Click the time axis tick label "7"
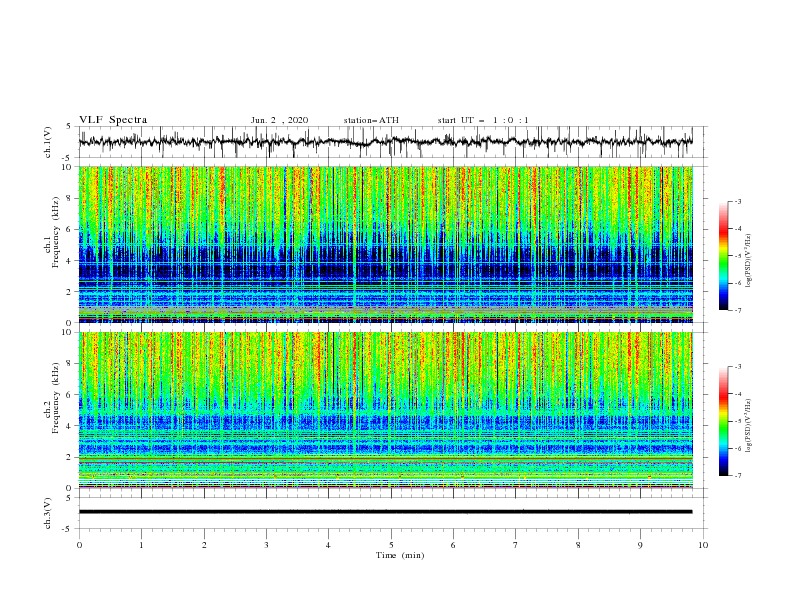Image resolution: width=792 pixels, height=612 pixels. [515, 545]
